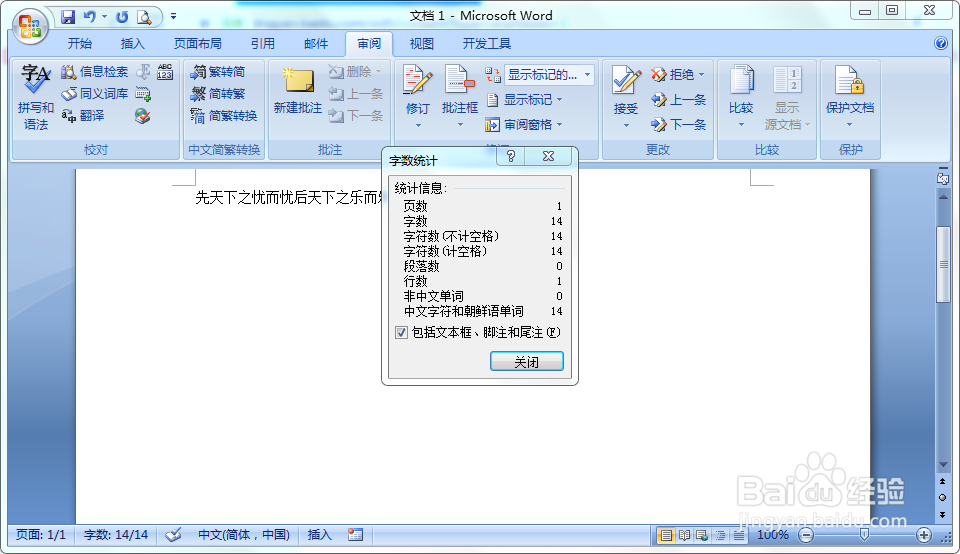Viewport: 960px width, 554px height.
Task: Open the 显示标记的 display for review combo box
Action: click(549, 75)
